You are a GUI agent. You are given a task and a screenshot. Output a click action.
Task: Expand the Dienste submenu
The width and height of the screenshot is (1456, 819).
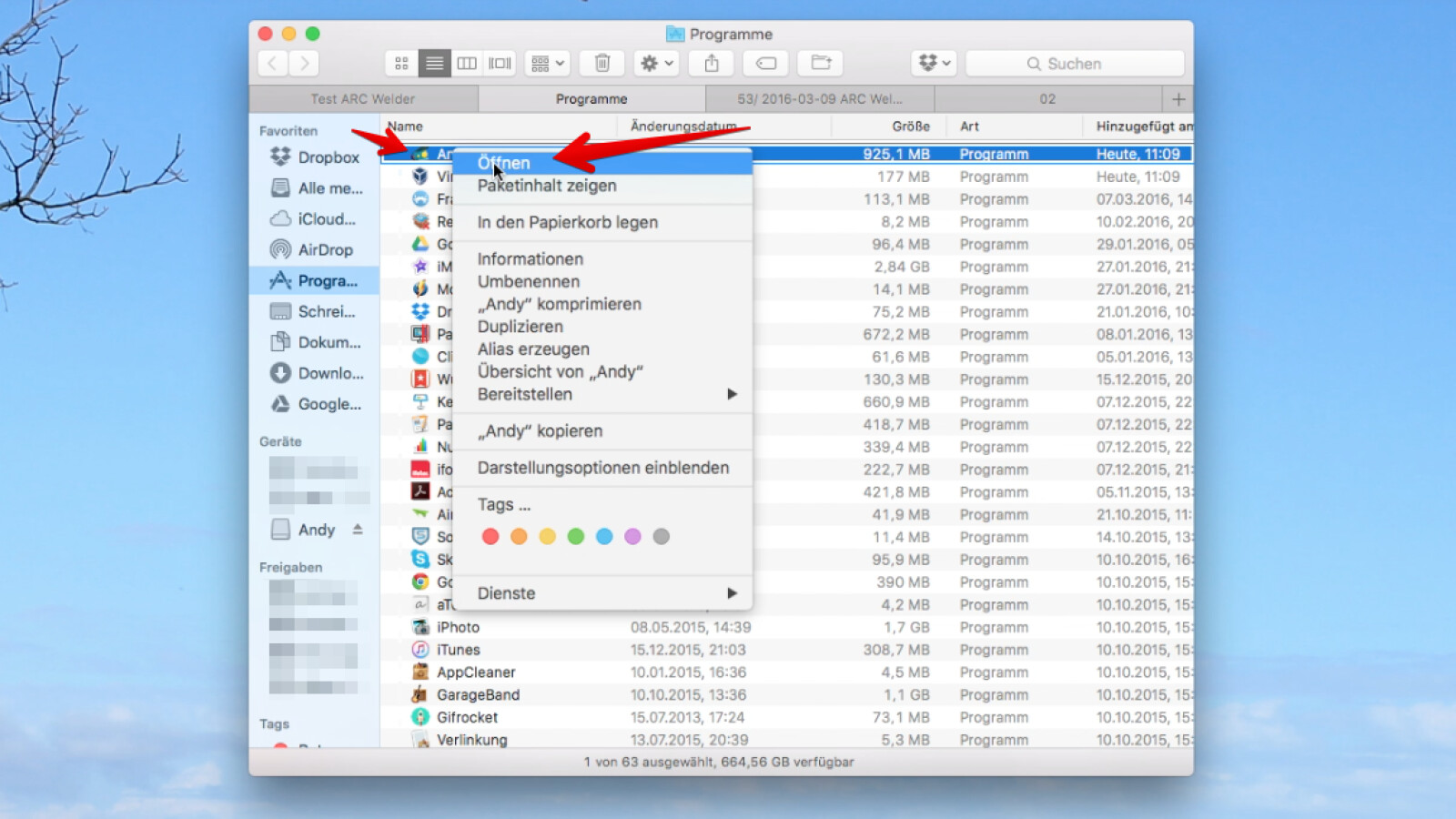pyautogui.click(x=506, y=592)
